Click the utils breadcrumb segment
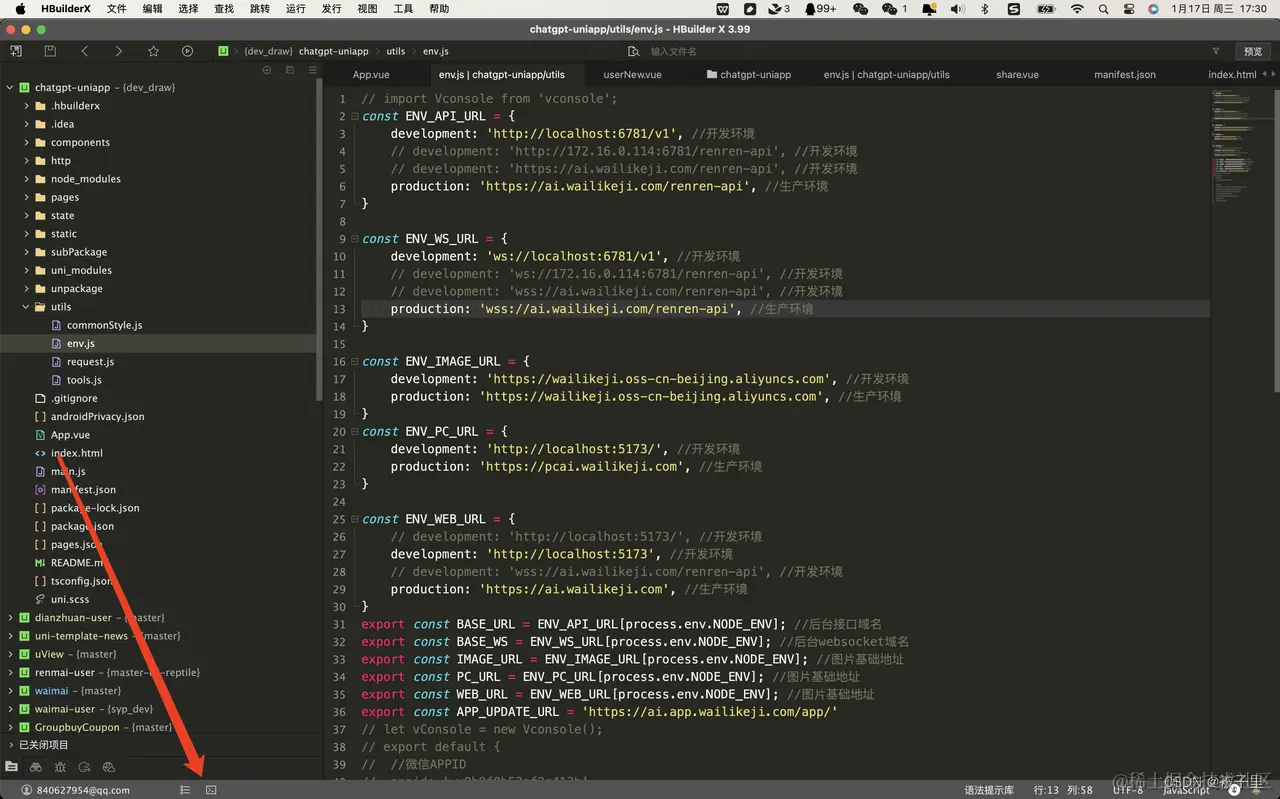 396,51
